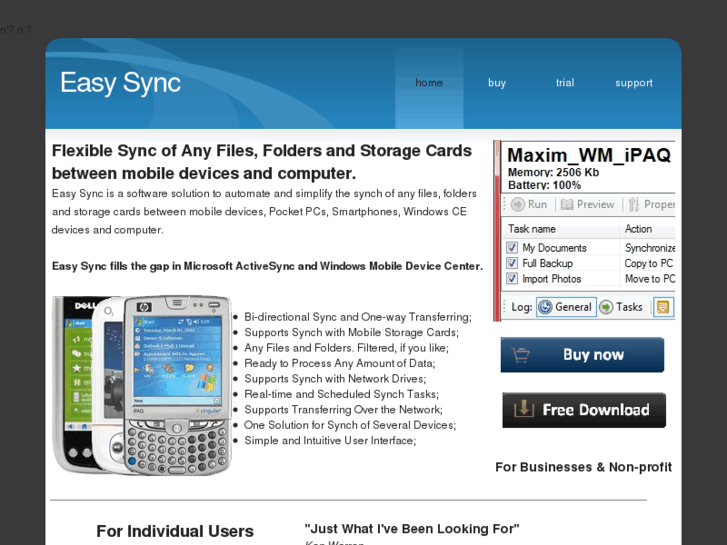Click the shopping cart icon on Buy now
Viewport: 727px width, 545px height.
tap(521, 355)
